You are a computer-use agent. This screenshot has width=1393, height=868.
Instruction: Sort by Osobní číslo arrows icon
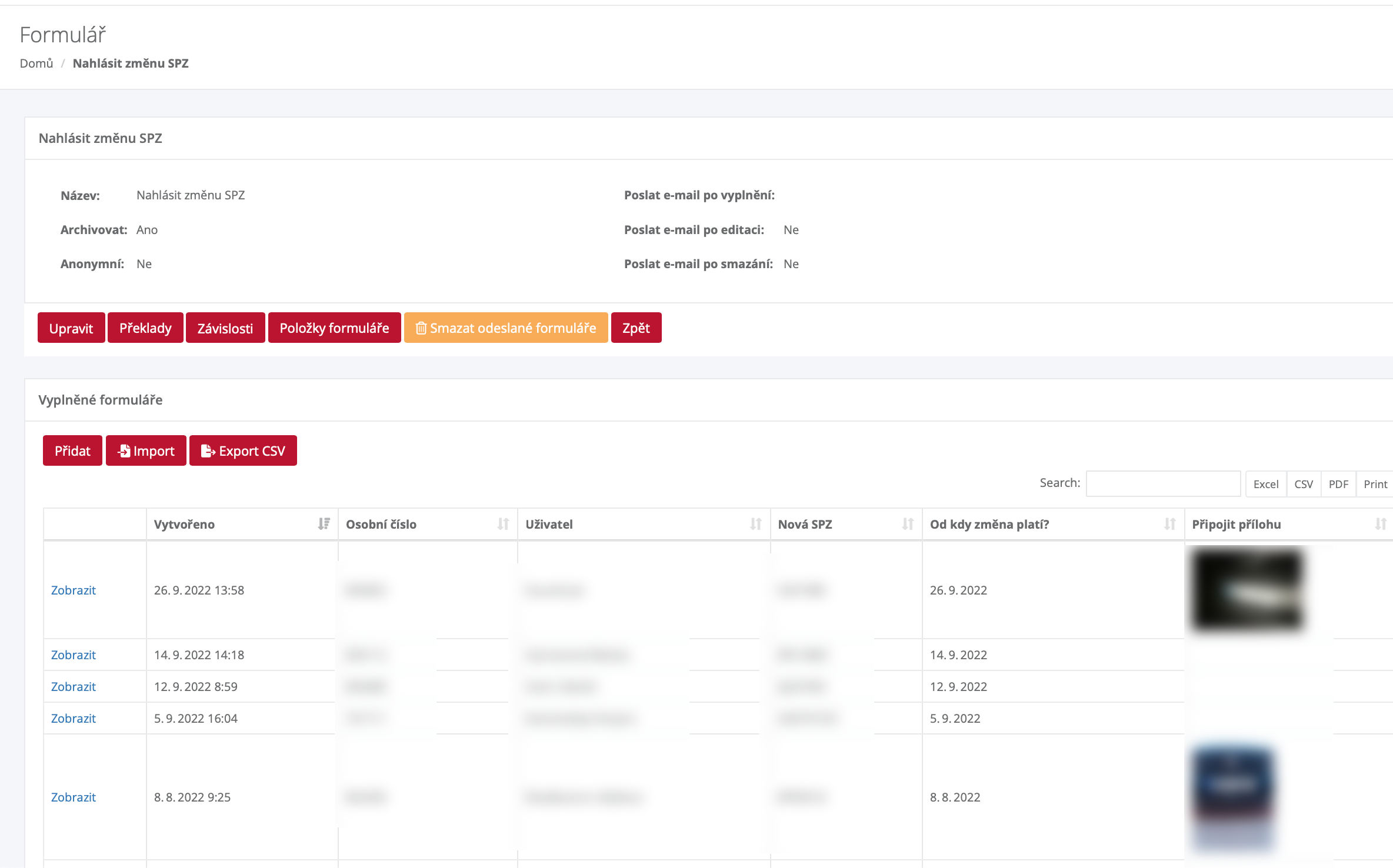tap(503, 524)
